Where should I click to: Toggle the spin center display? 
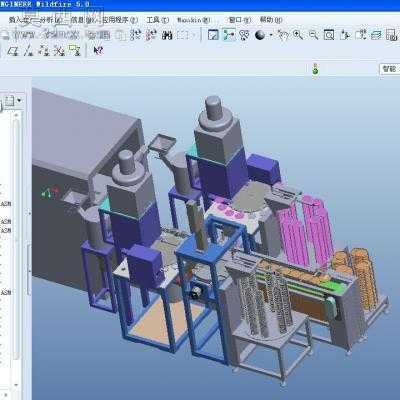(x=229, y=35)
